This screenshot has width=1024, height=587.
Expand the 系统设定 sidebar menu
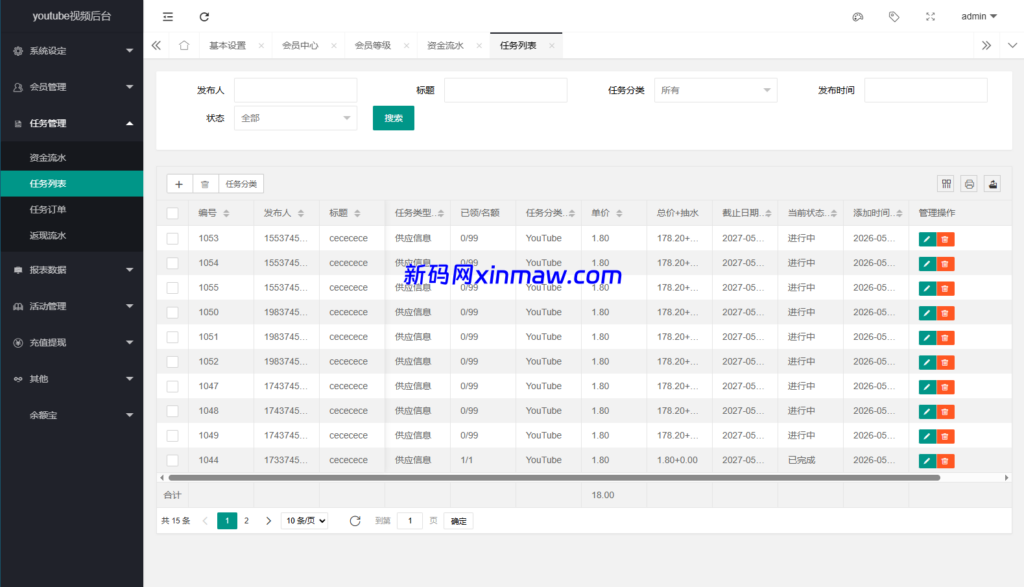[x=72, y=51]
